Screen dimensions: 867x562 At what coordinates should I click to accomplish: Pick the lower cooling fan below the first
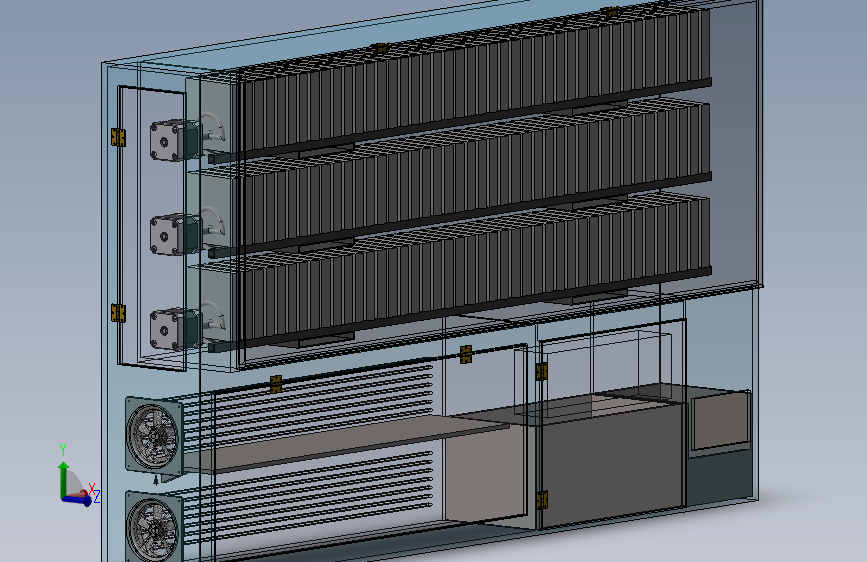pos(154,528)
